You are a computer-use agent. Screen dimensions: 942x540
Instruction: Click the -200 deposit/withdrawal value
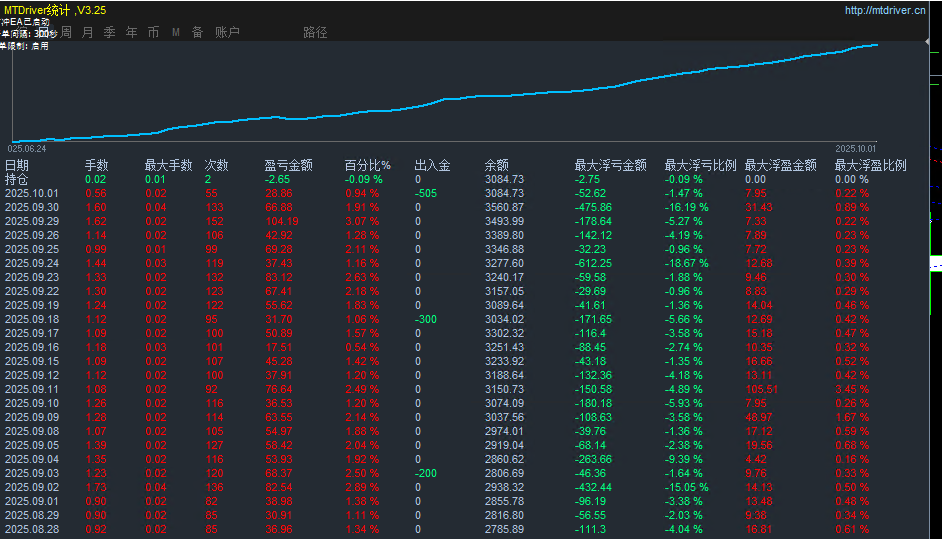(x=426, y=473)
